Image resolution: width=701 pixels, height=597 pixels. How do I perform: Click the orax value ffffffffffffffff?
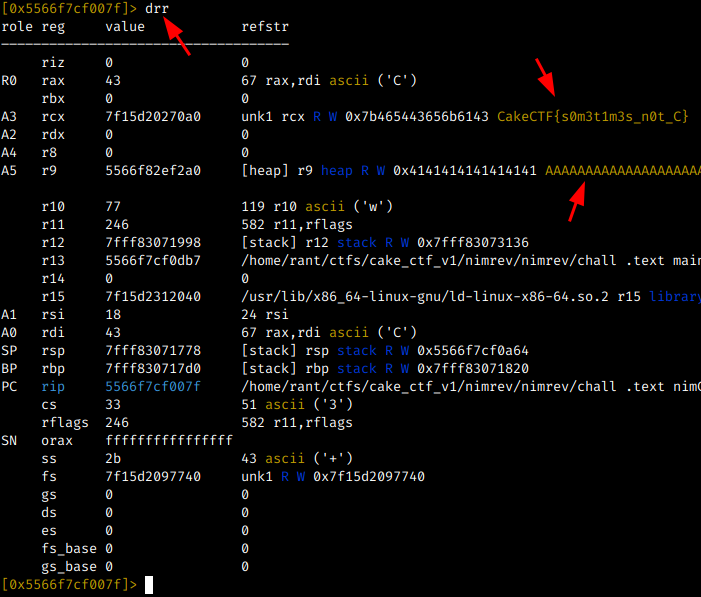click(x=169, y=441)
